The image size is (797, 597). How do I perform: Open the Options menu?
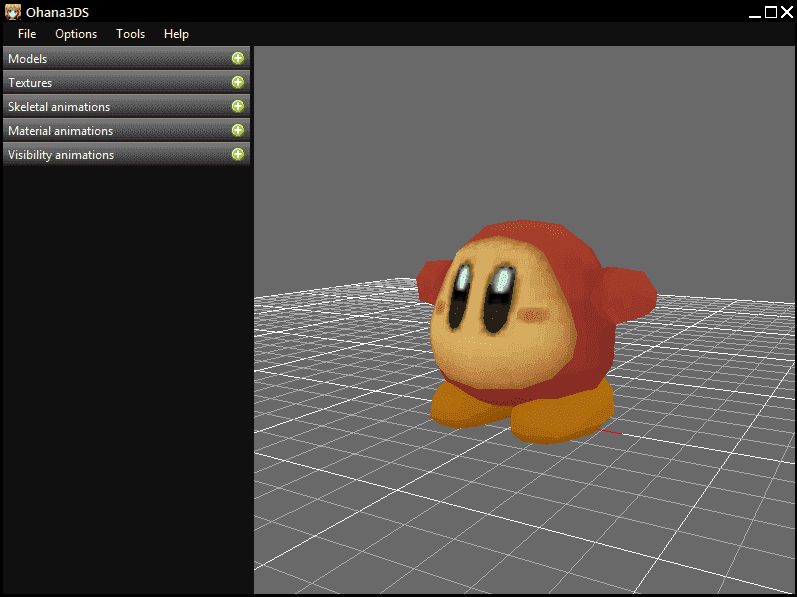pos(76,34)
